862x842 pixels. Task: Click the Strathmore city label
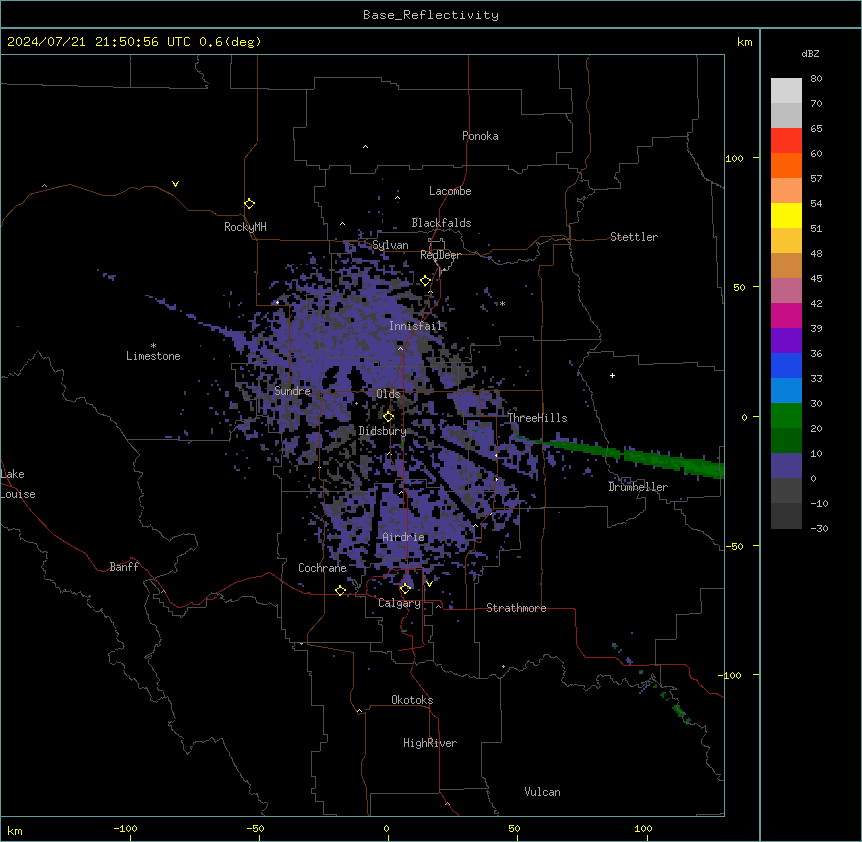(x=516, y=608)
